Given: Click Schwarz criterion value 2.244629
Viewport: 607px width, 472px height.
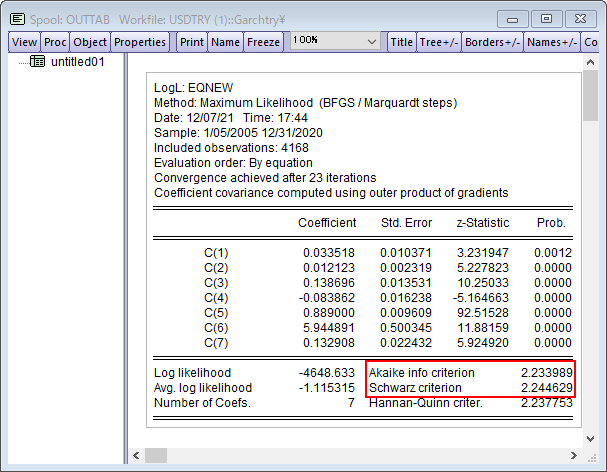Looking at the screenshot, I should 547,388.
